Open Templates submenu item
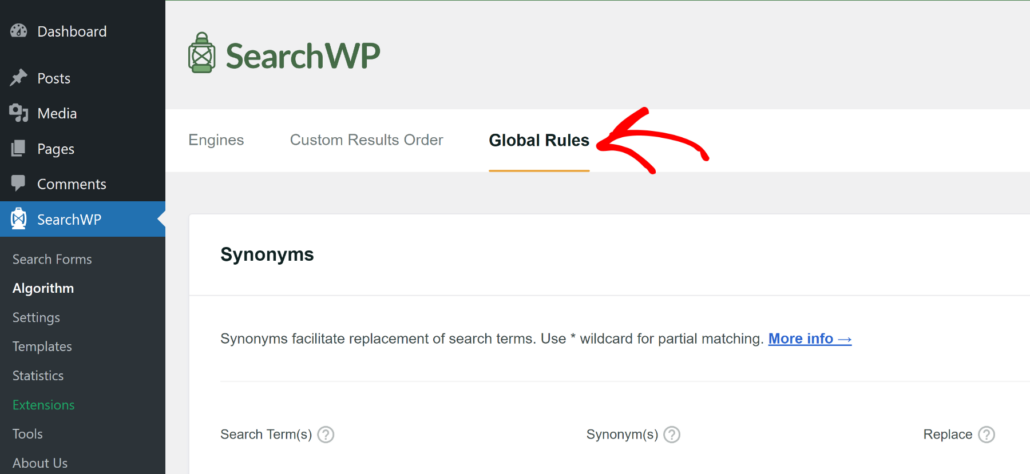This screenshot has width=1030, height=474. click(x=42, y=347)
